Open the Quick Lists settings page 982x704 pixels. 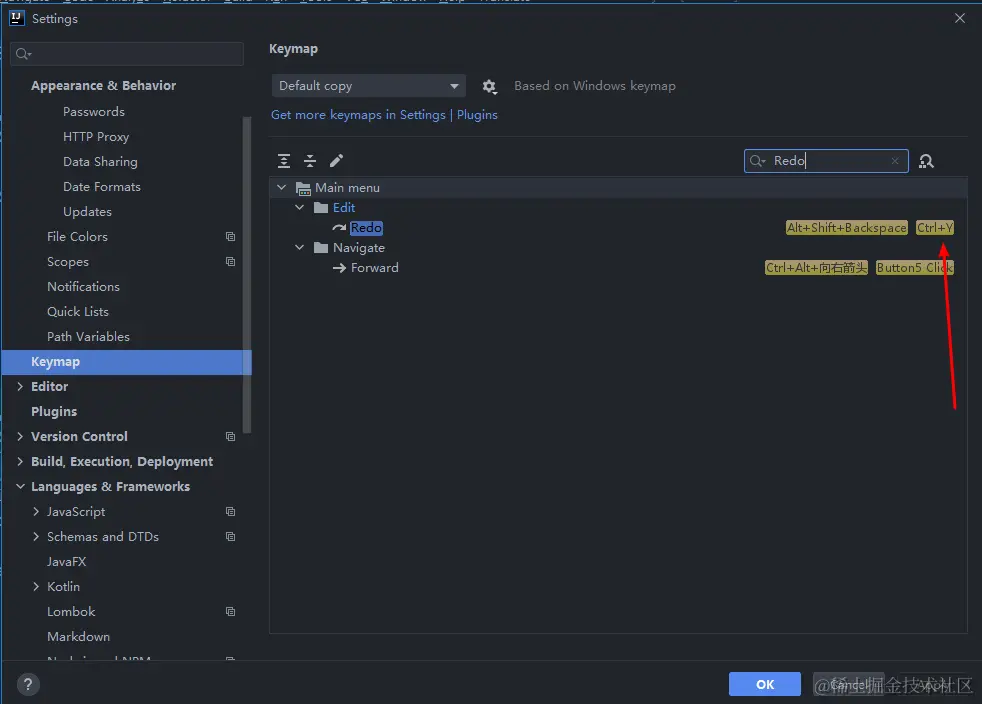click(78, 312)
